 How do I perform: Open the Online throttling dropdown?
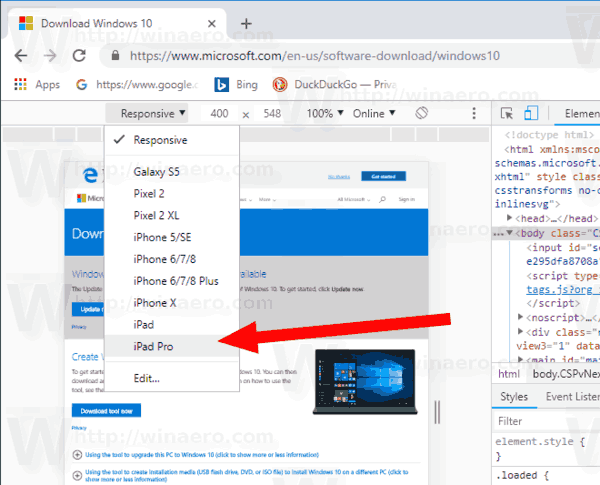click(x=374, y=113)
